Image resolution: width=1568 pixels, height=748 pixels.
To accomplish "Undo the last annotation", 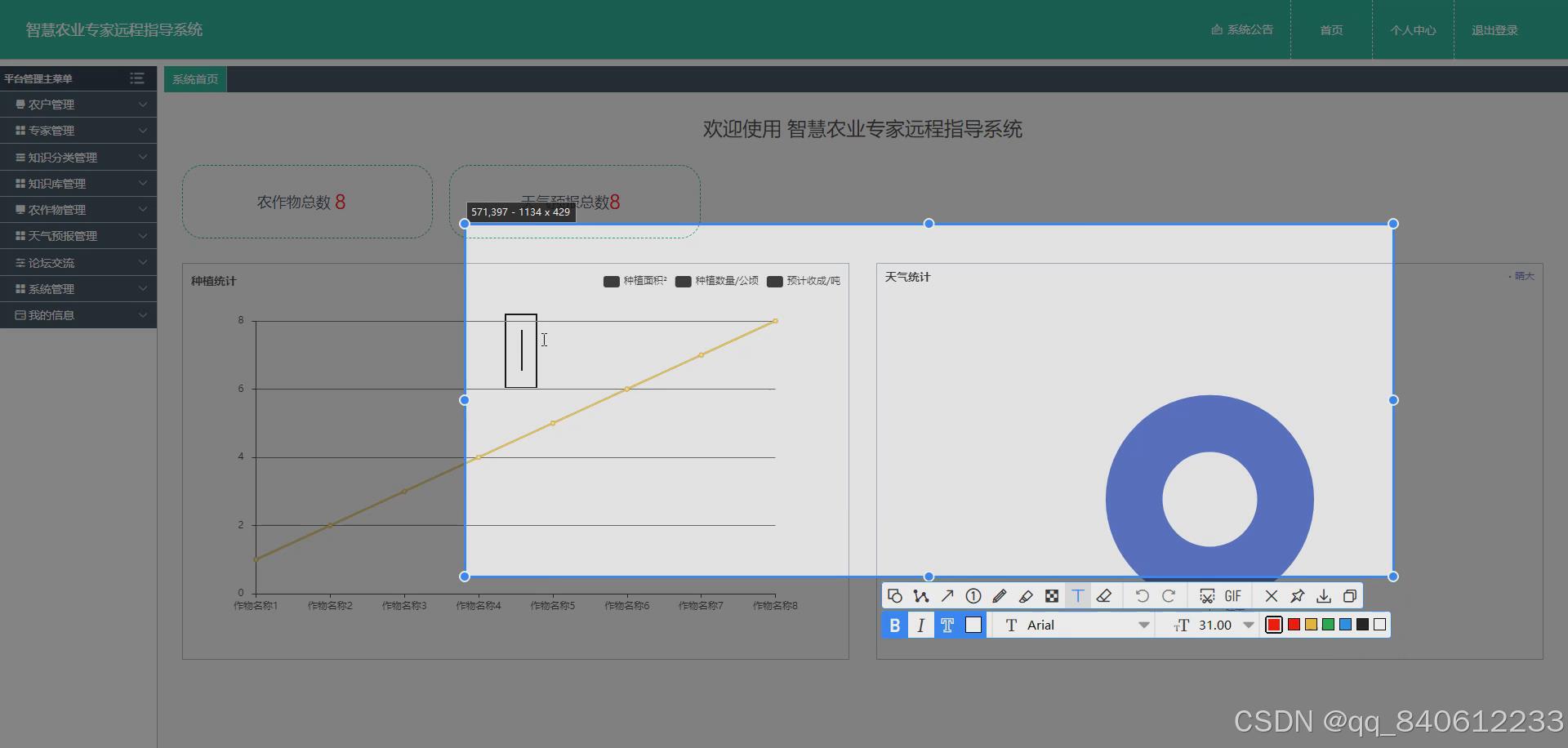I will point(1142,596).
